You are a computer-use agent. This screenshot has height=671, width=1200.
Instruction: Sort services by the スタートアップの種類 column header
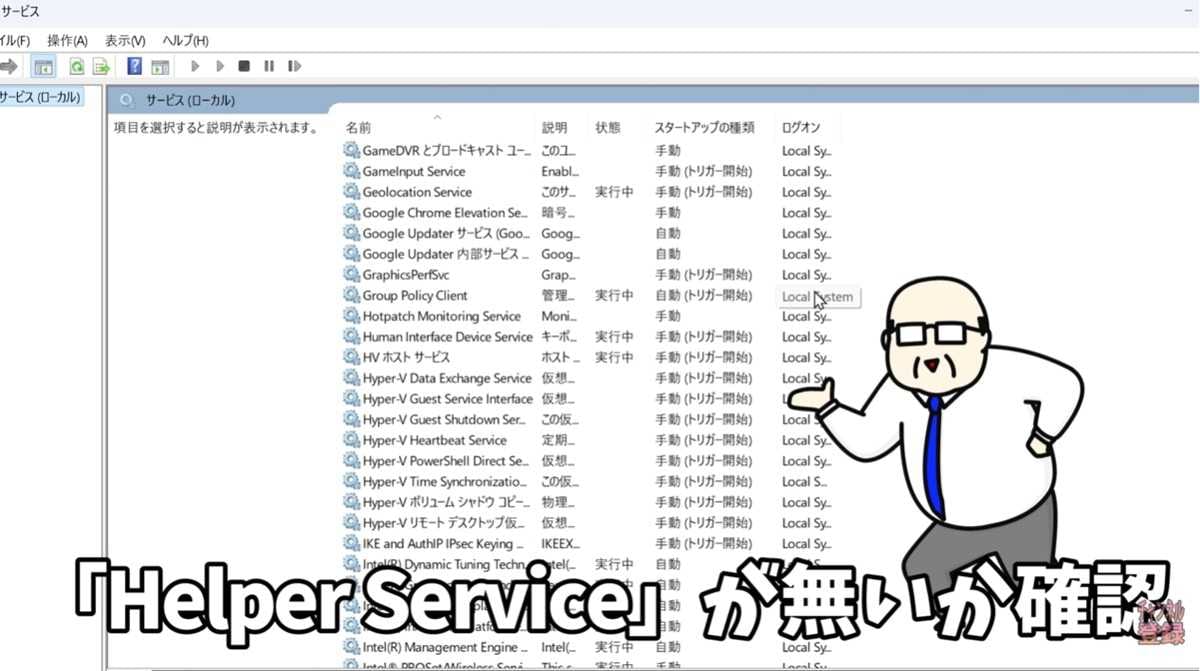click(x=706, y=127)
